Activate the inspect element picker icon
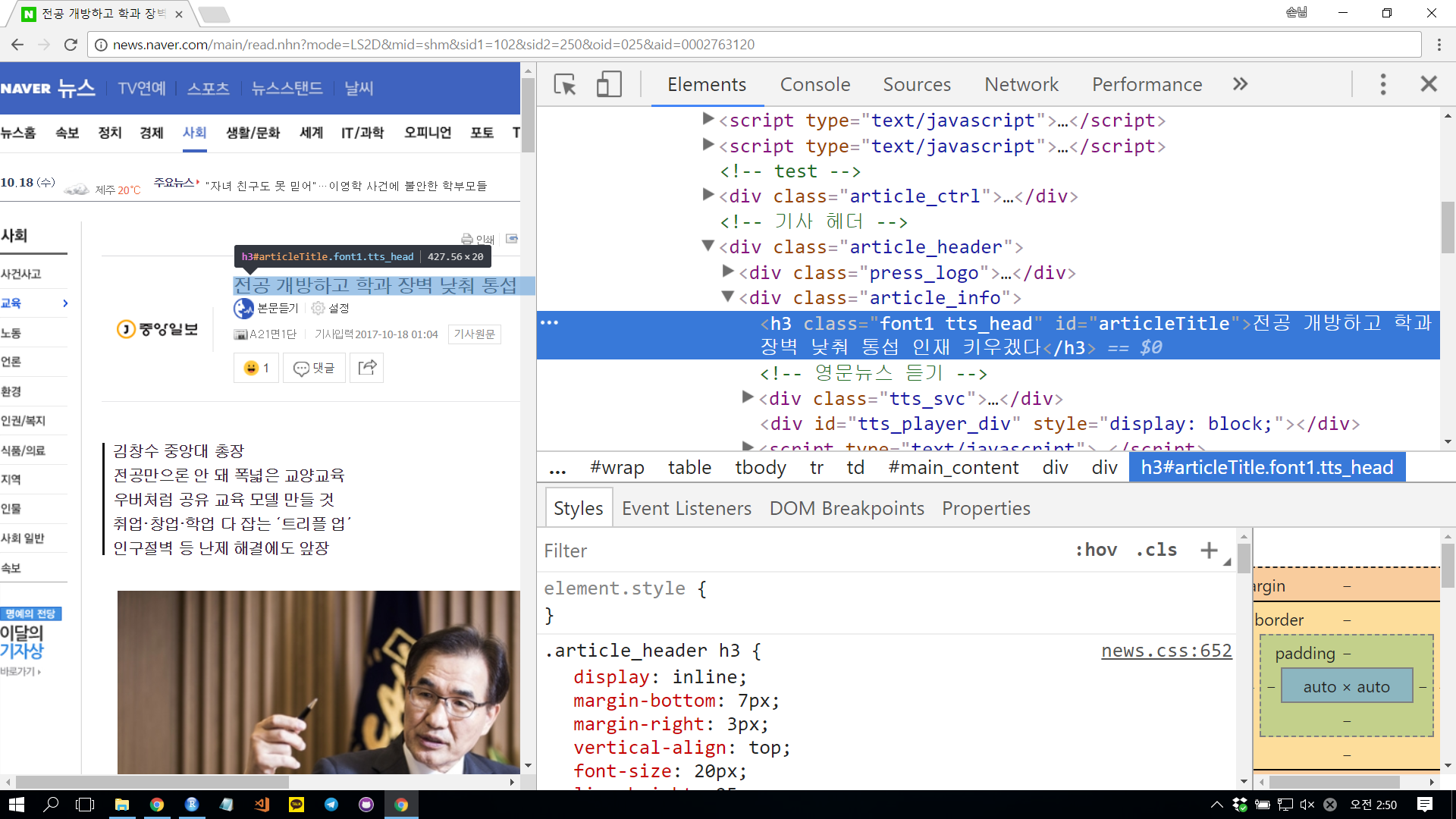This screenshot has height=819, width=1456. 565,84
